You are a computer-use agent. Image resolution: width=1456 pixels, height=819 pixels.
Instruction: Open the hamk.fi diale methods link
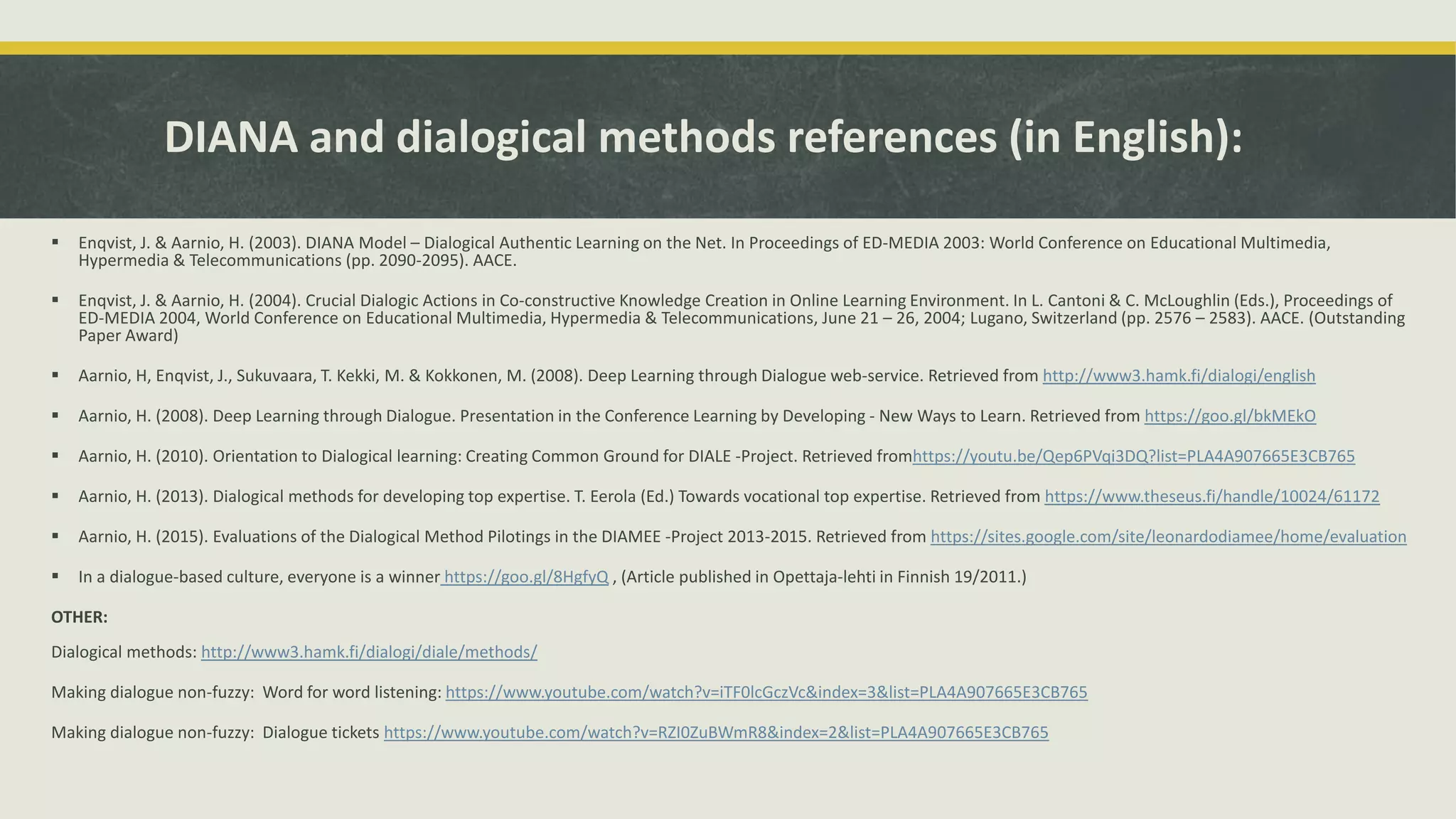tap(368, 652)
